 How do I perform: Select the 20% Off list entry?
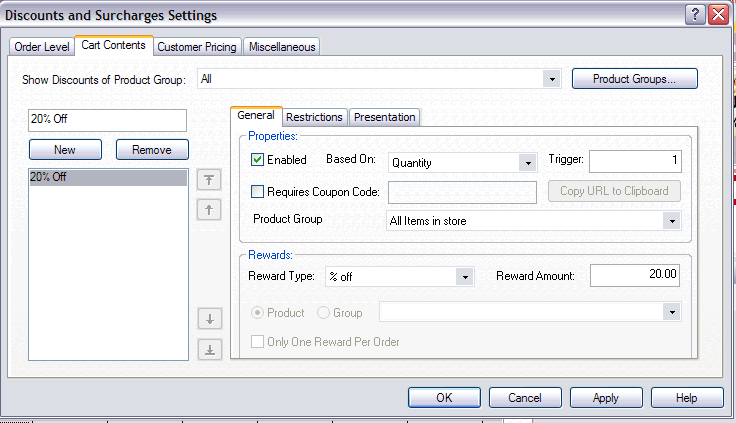[107, 177]
